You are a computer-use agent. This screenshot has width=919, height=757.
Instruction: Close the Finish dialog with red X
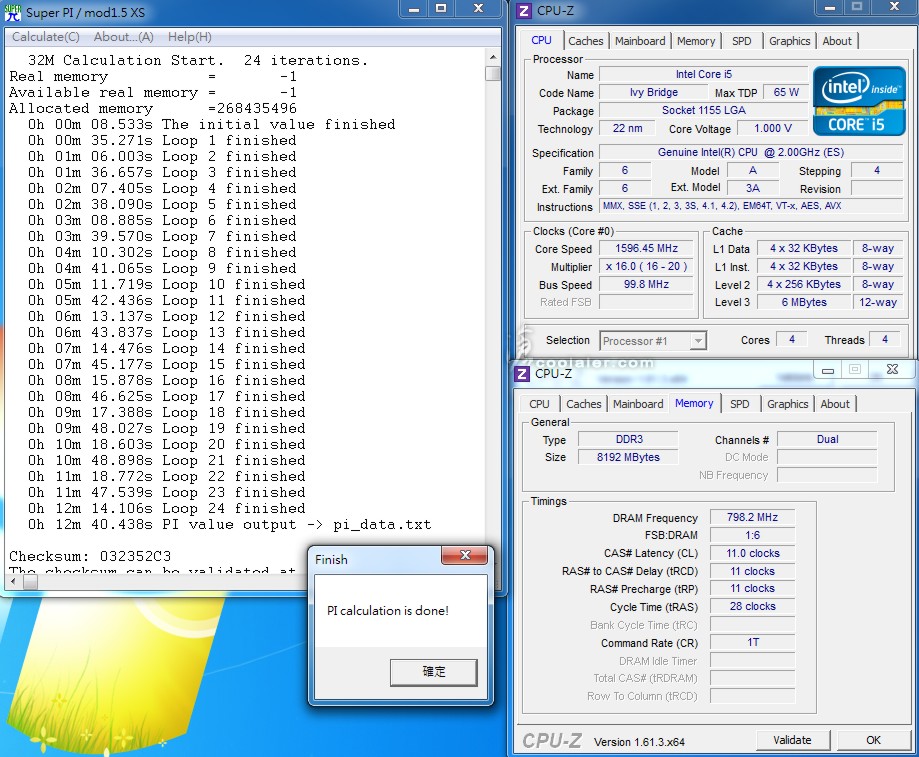(465, 555)
